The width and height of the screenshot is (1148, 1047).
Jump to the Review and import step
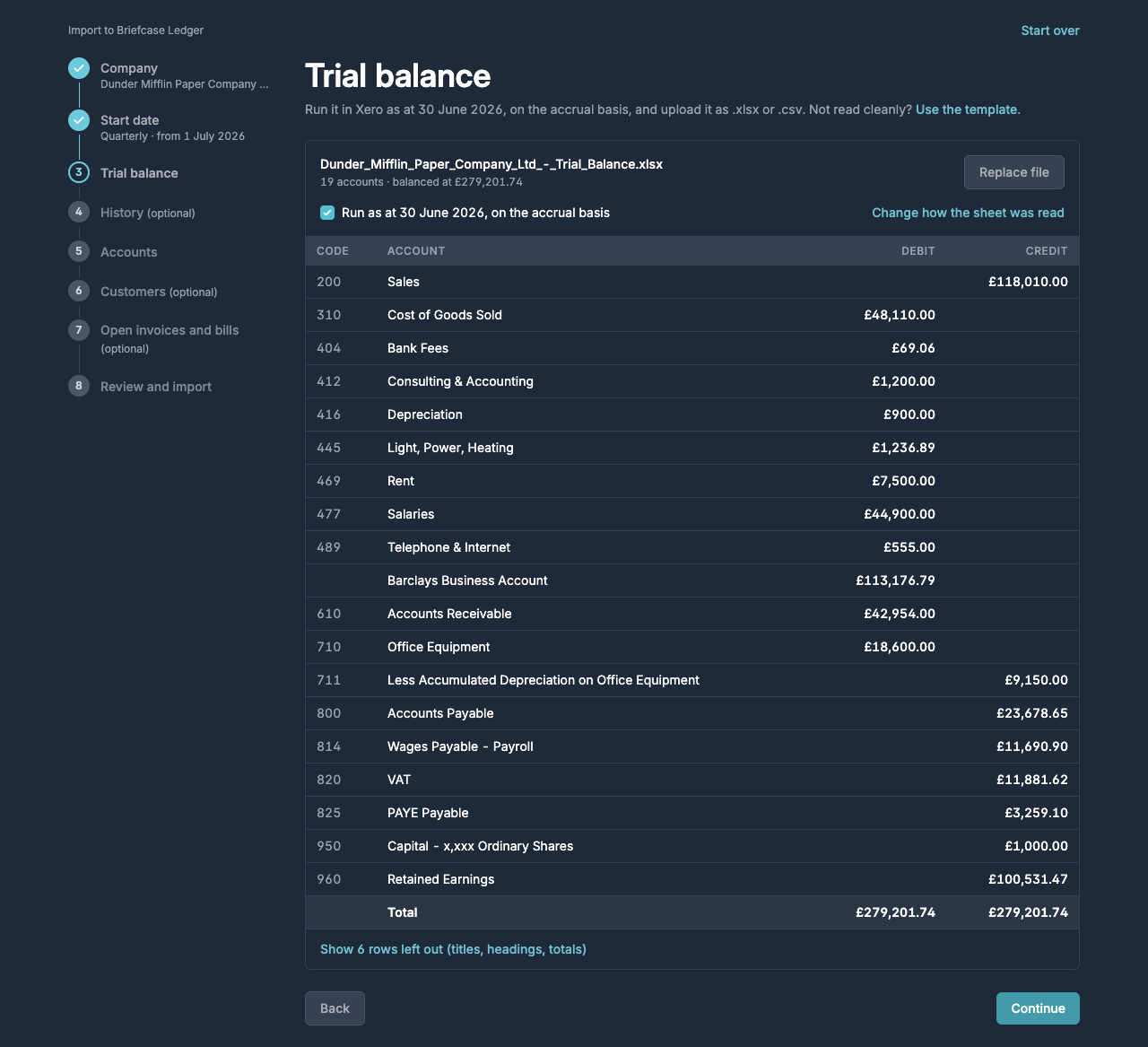tap(156, 387)
